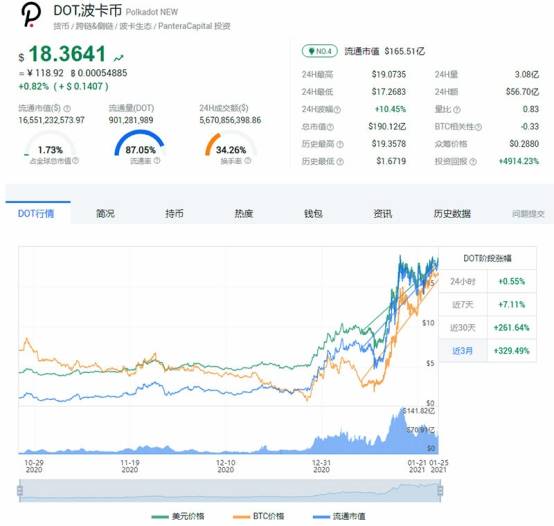Image resolution: width=554 pixels, height=526 pixels.
Task: Click the $17.2683 24H low value
Action: [x=389, y=92]
